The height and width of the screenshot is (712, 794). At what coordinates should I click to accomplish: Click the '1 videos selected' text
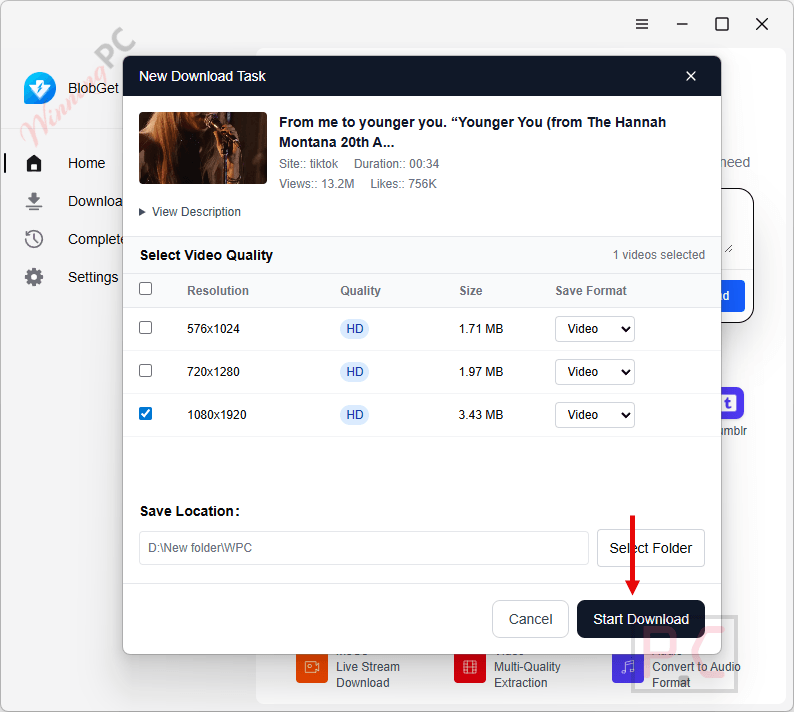[659, 255]
